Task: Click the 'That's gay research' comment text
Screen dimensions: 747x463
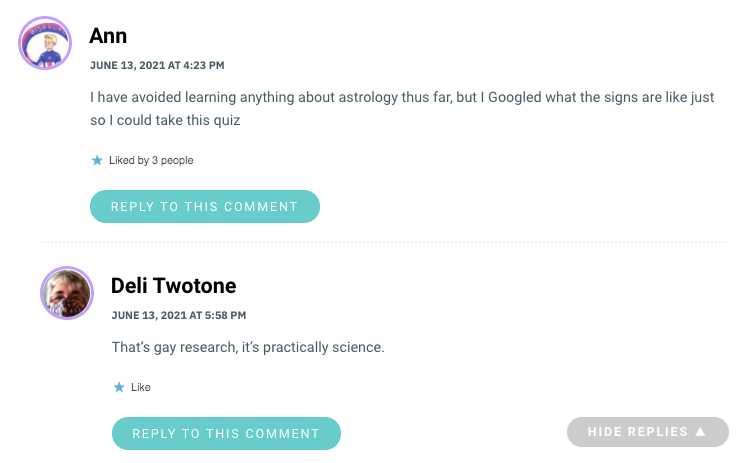Action: click(248, 347)
